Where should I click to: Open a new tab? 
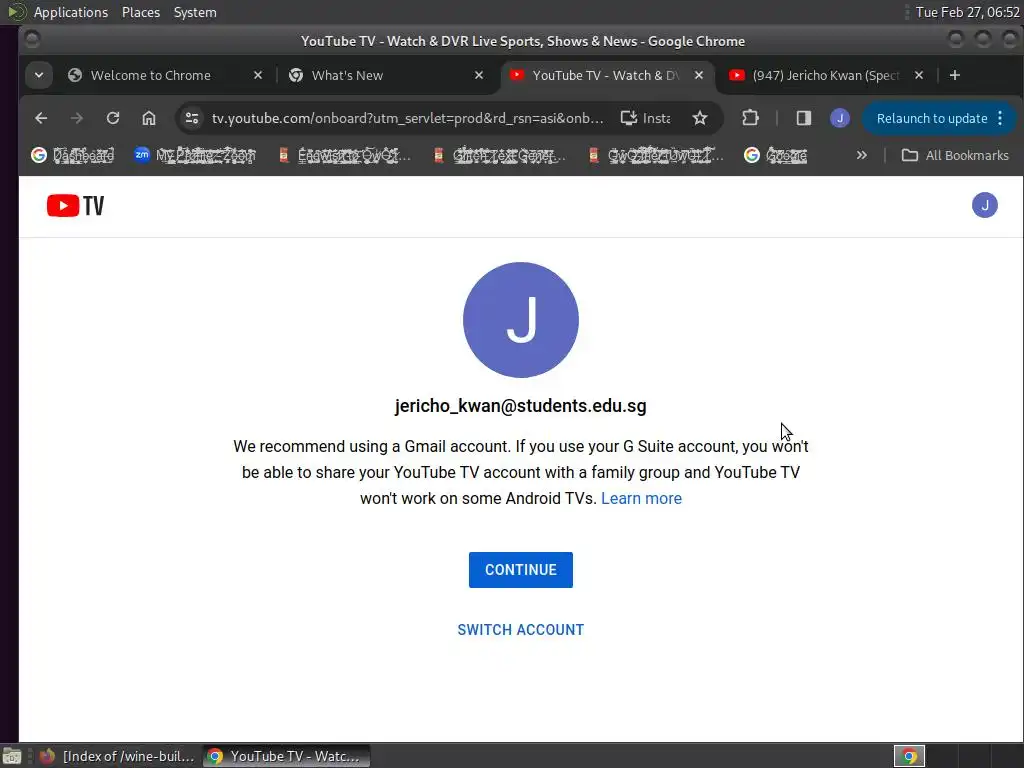(x=955, y=75)
